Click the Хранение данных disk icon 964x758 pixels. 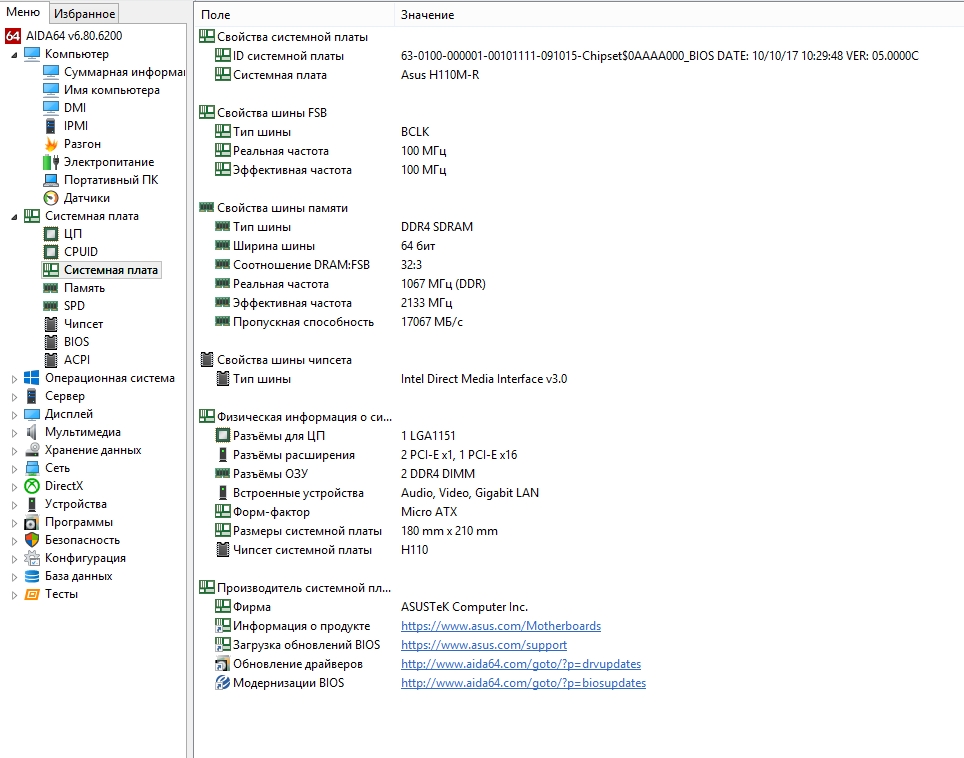pyautogui.click(x=32, y=450)
